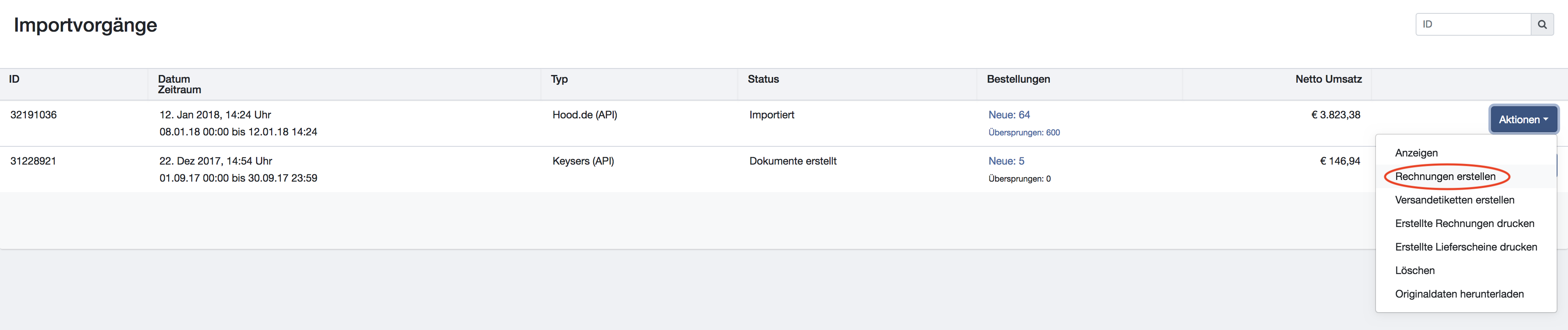Focus the ID search input field

(x=1473, y=24)
